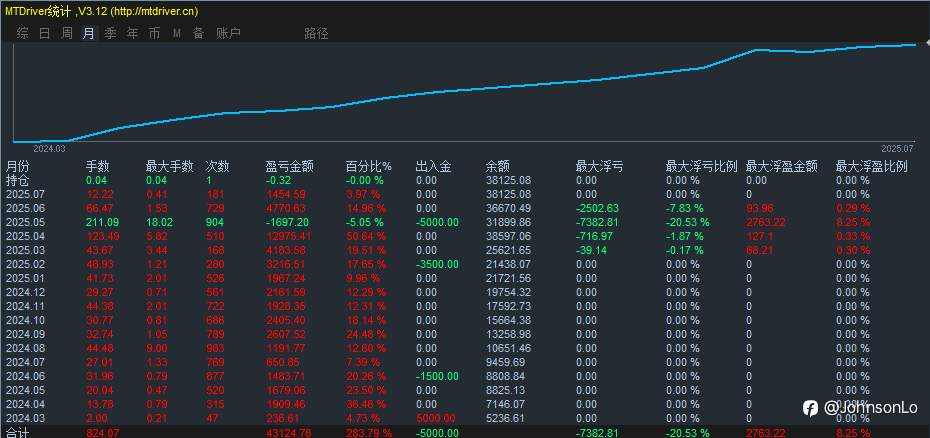Click the -1697.20 profit loss value
Viewport: 930px width, 438px height.
click(x=287, y=223)
